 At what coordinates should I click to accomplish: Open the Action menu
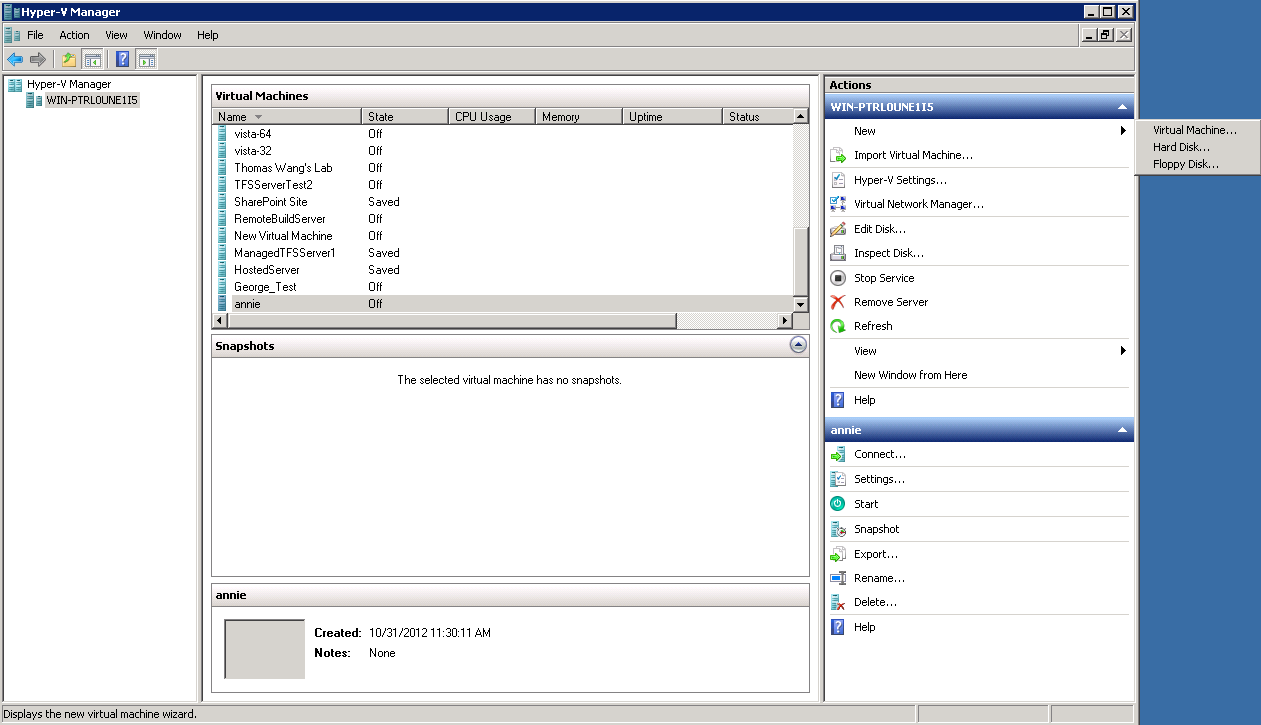(x=74, y=35)
